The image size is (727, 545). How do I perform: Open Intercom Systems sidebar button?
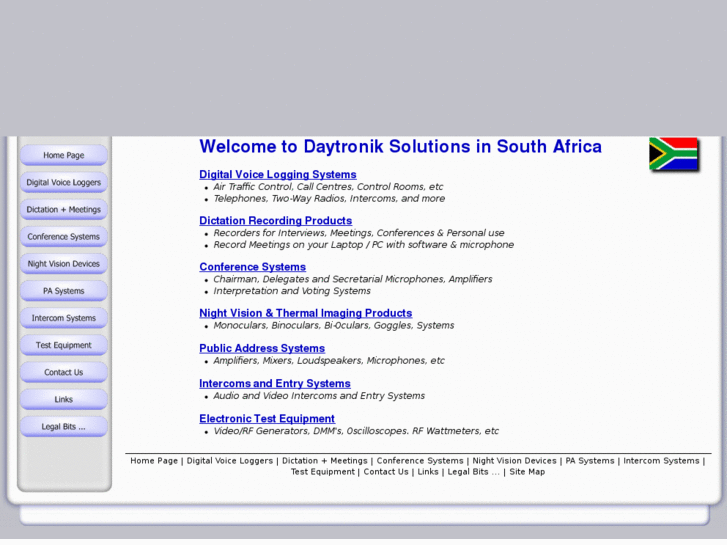[64, 318]
